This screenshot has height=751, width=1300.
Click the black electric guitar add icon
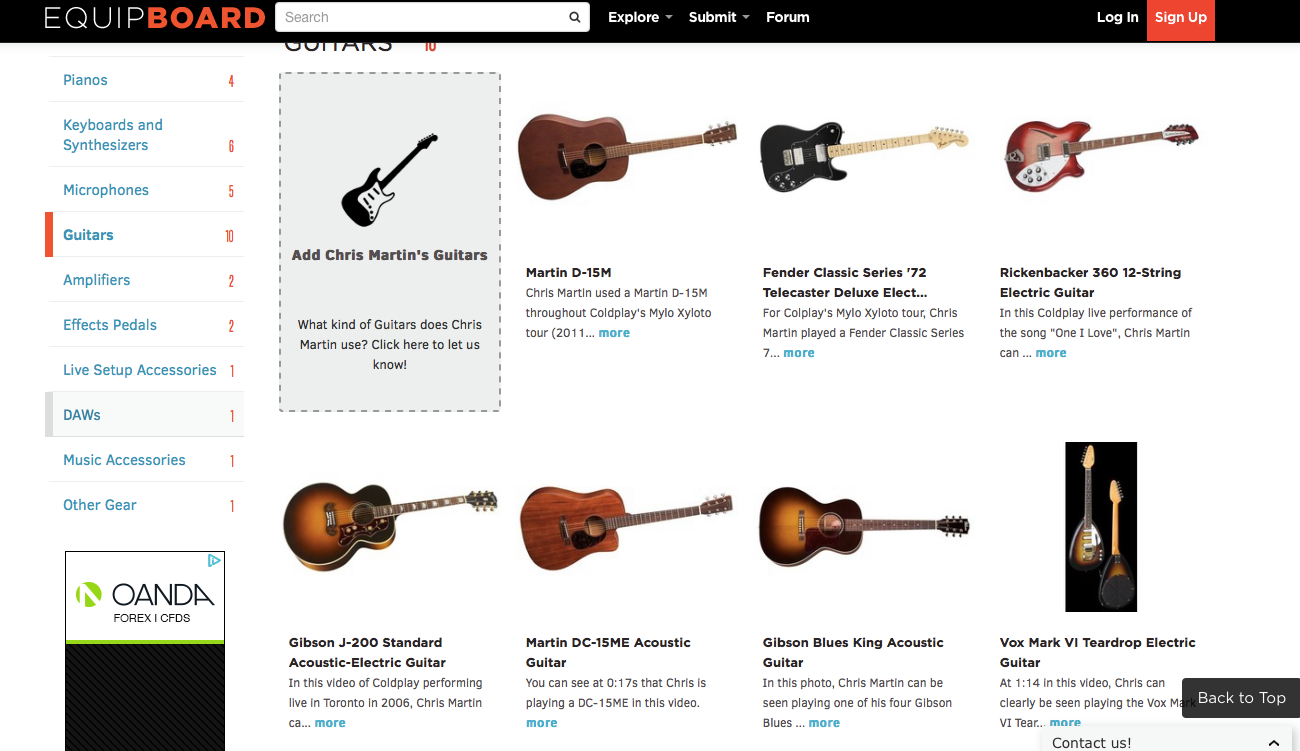(x=390, y=180)
